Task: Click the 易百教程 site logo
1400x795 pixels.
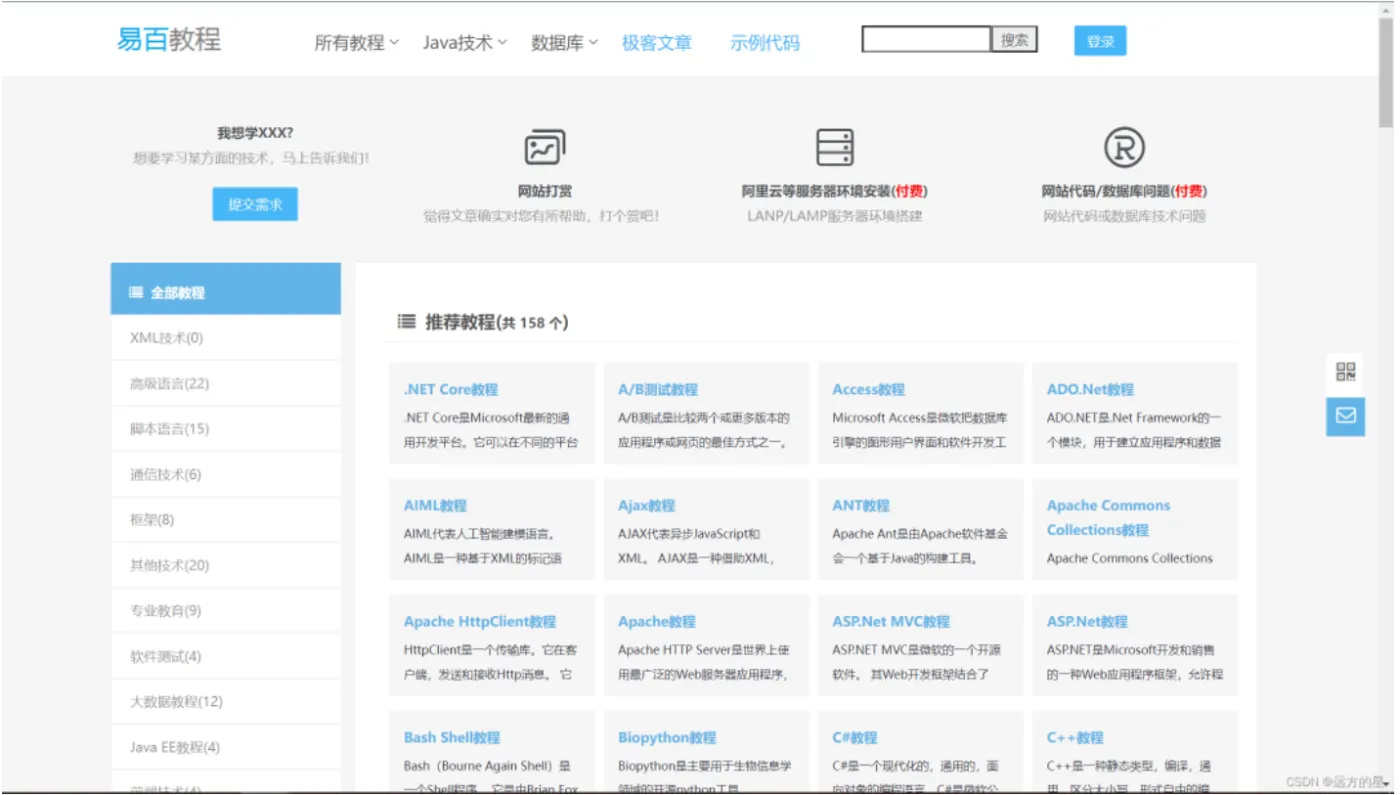Action: [169, 40]
